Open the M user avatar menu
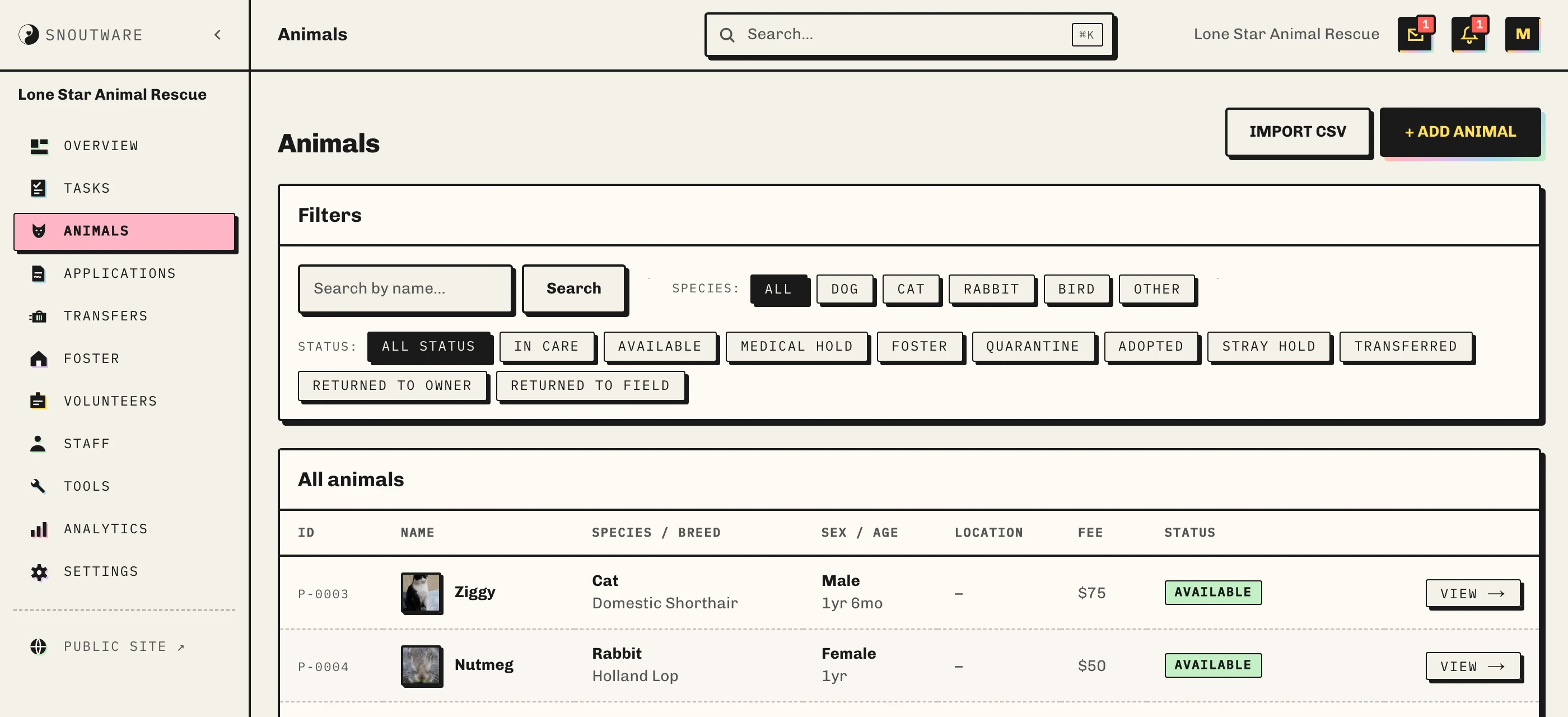The height and width of the screenshot is (717, 1568). (1522, 35)
